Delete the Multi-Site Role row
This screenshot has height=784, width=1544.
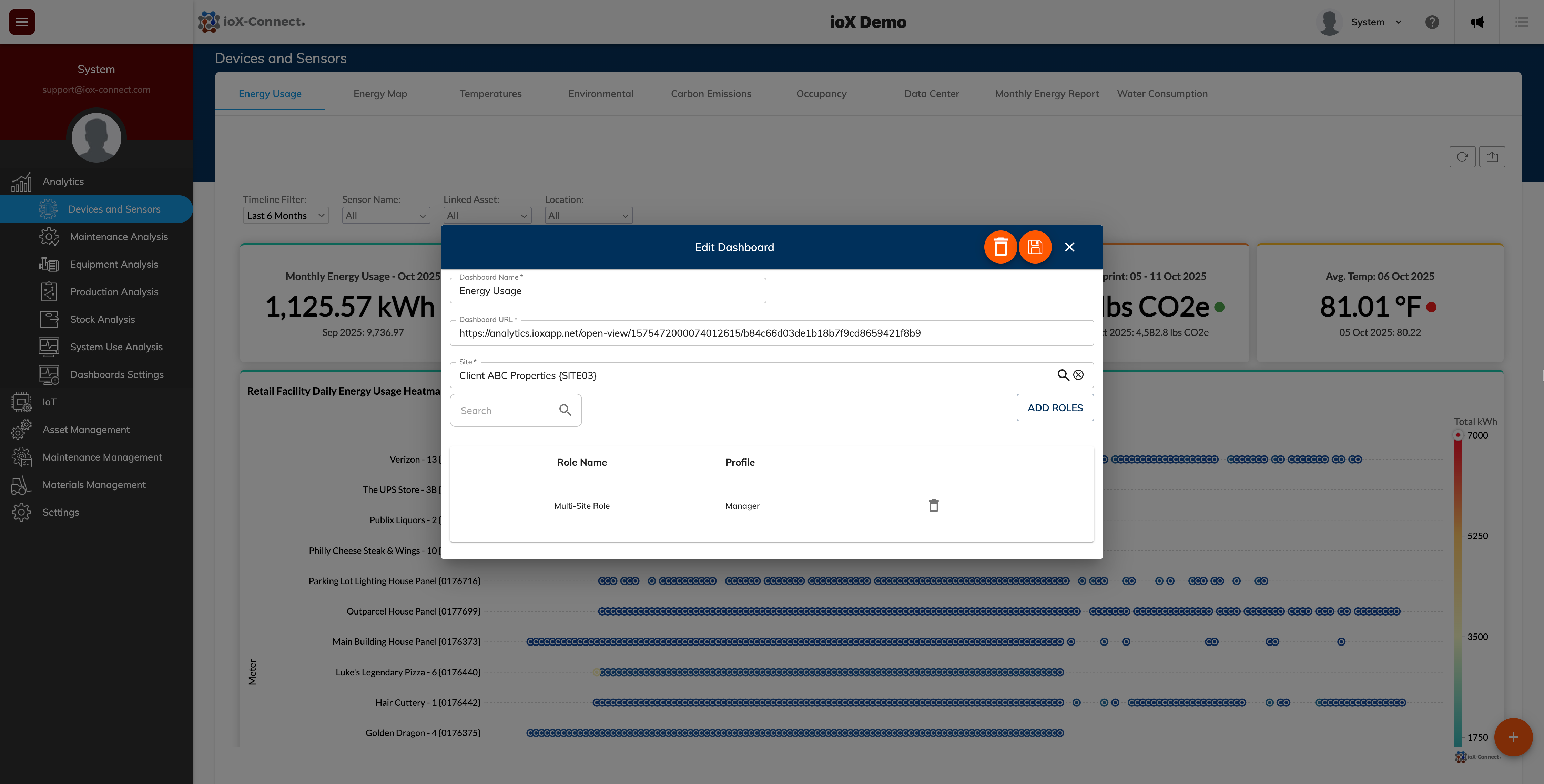pyautogui.click(x=933, y=505)
